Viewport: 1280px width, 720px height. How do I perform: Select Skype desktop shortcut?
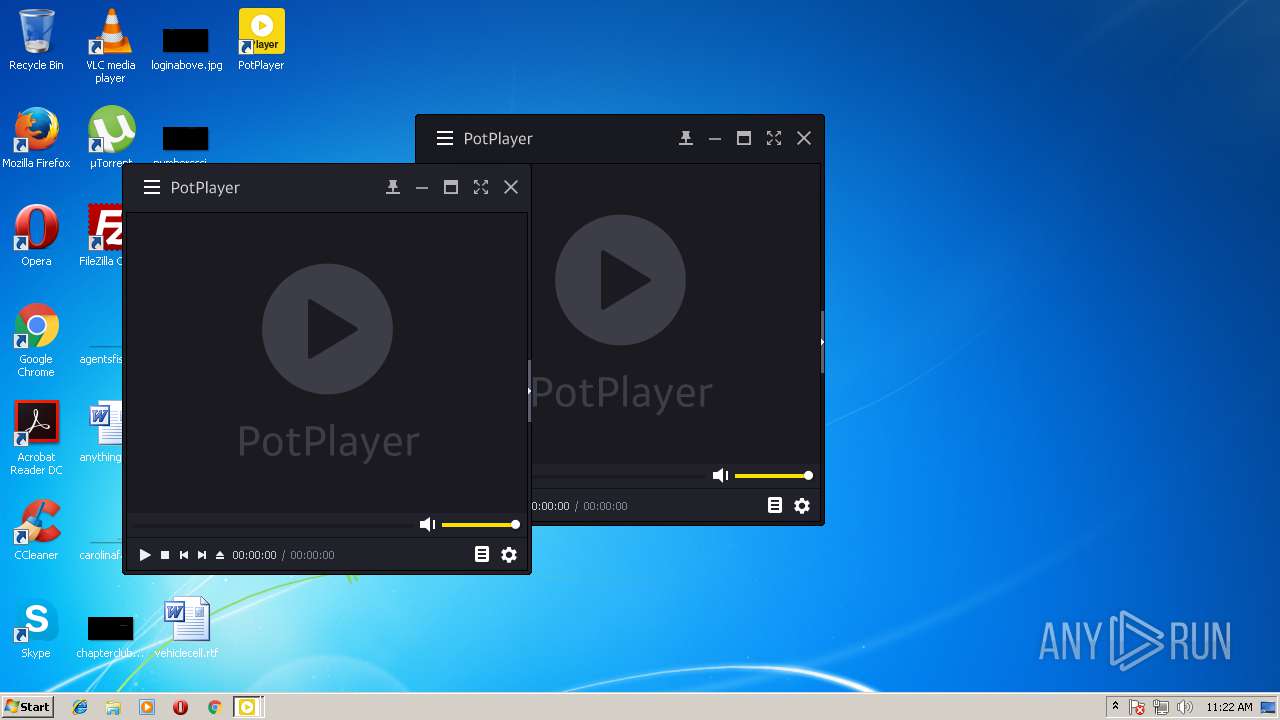(36, 628)
